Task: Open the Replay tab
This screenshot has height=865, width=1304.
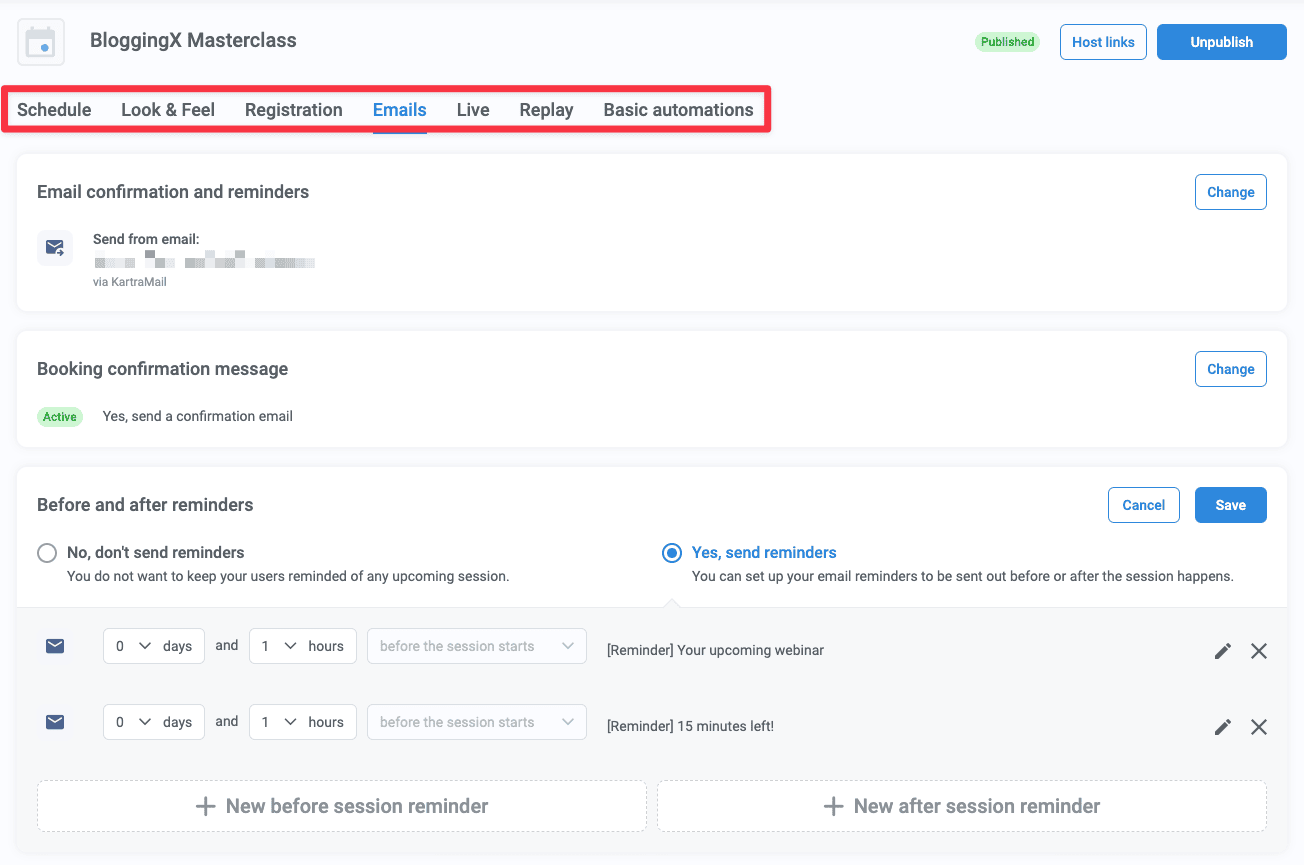Action: coord(546,110)
